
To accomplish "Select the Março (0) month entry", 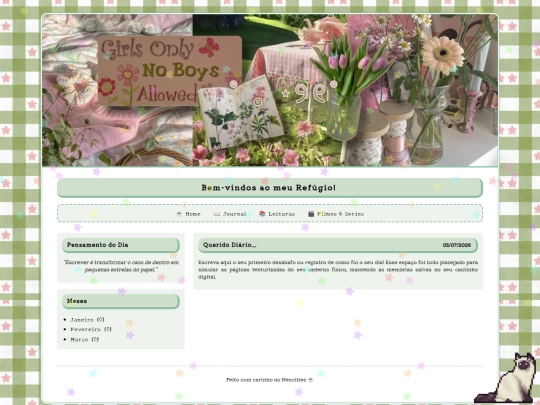I will click(85, 340).
